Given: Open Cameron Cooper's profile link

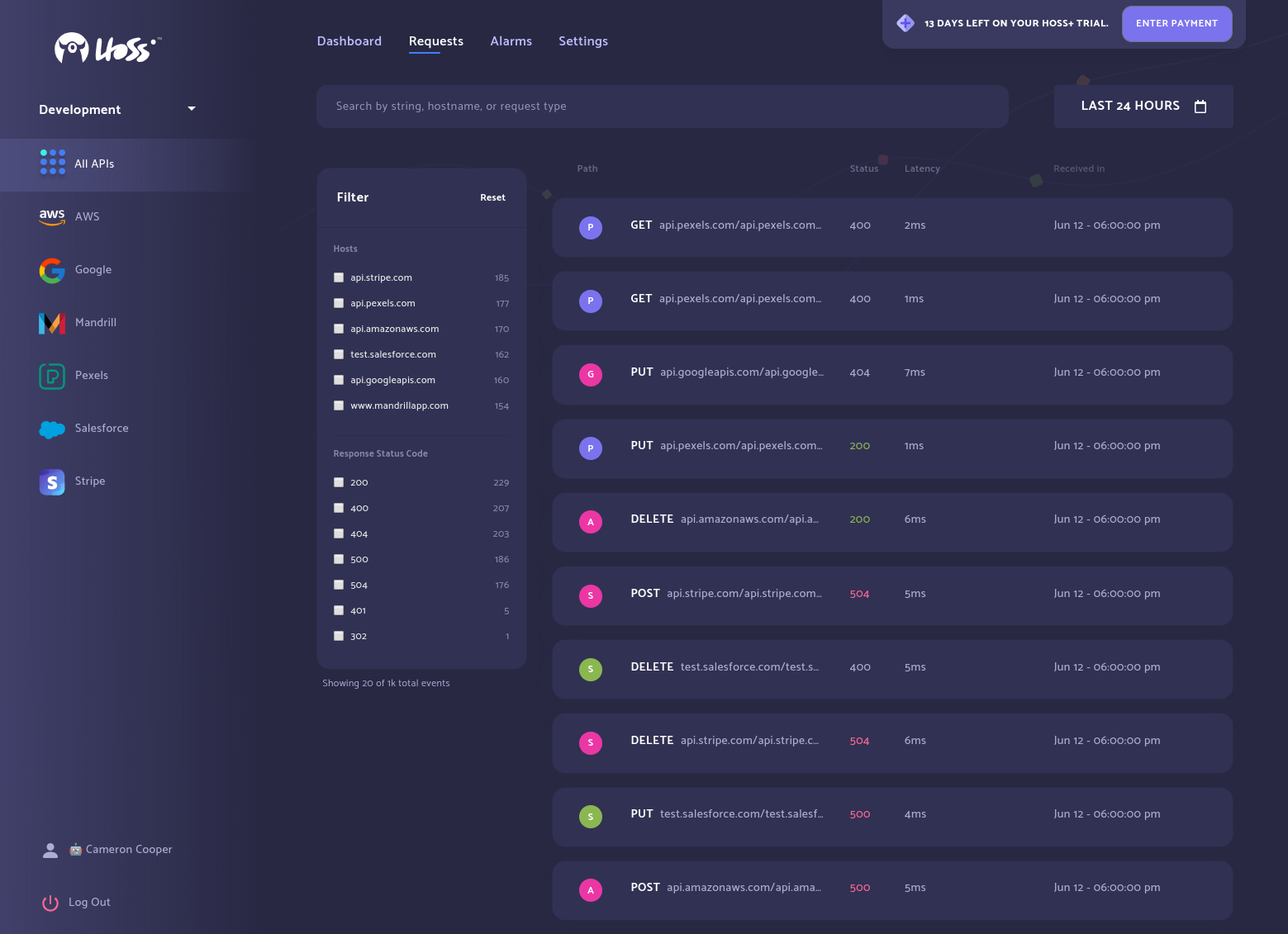Looking at the screenshot, I should pyautogui.click(x=121, y=850).
